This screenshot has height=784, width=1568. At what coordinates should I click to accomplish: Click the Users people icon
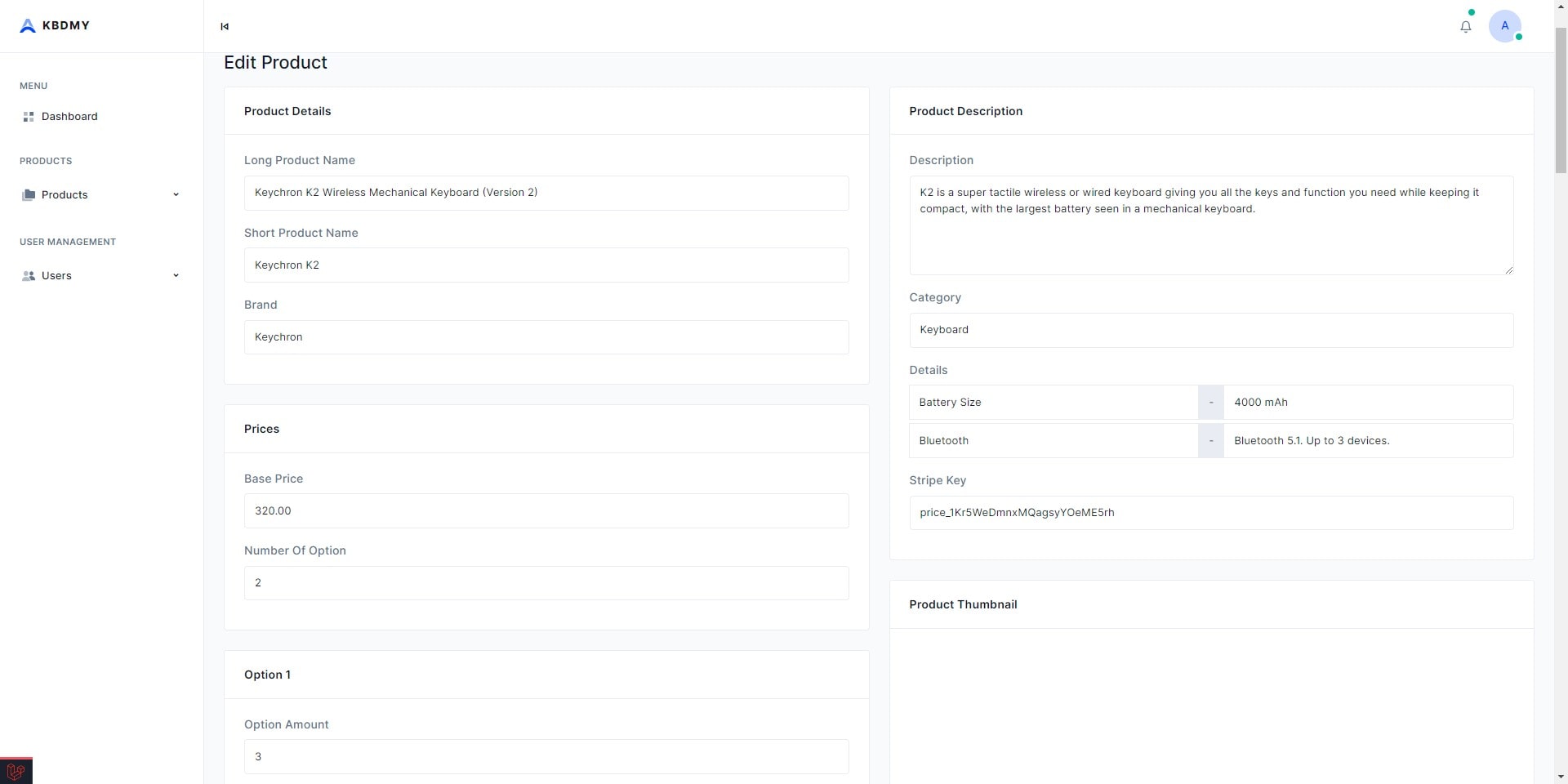coord(29,276)
